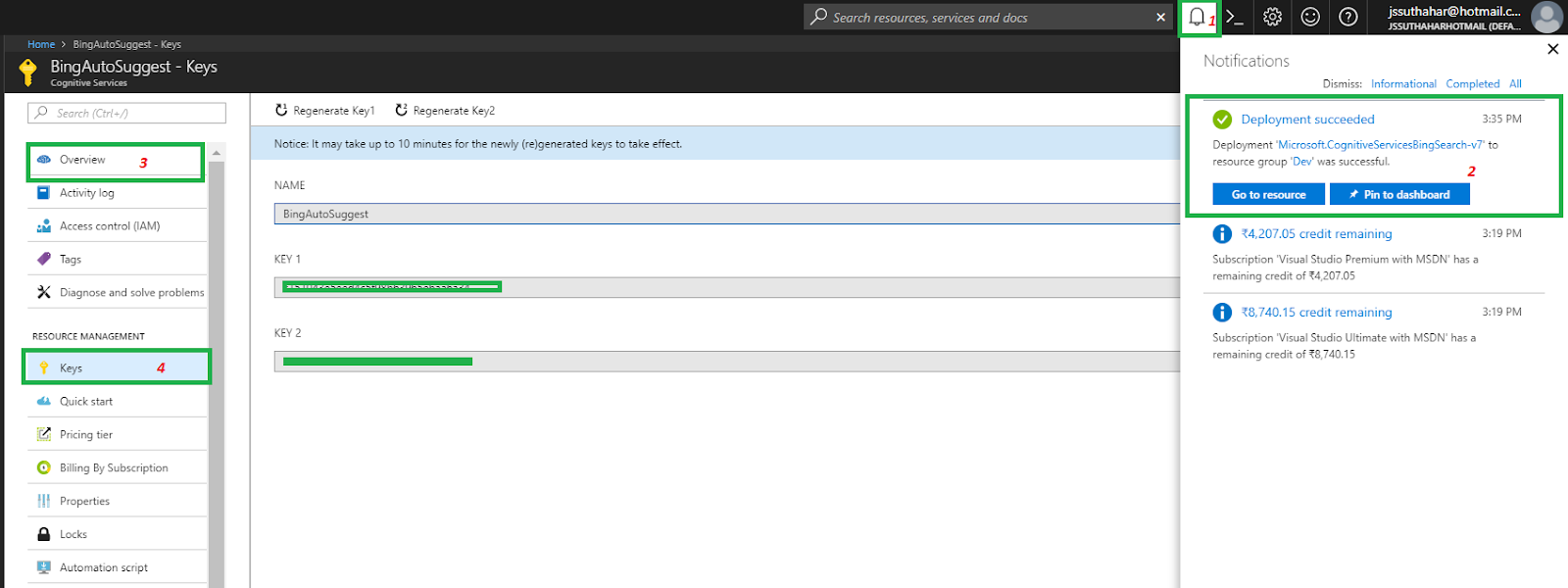Click the feedback smiley icon
The width and height of the screenshot is (1568, 588).
pos(1310,17)
